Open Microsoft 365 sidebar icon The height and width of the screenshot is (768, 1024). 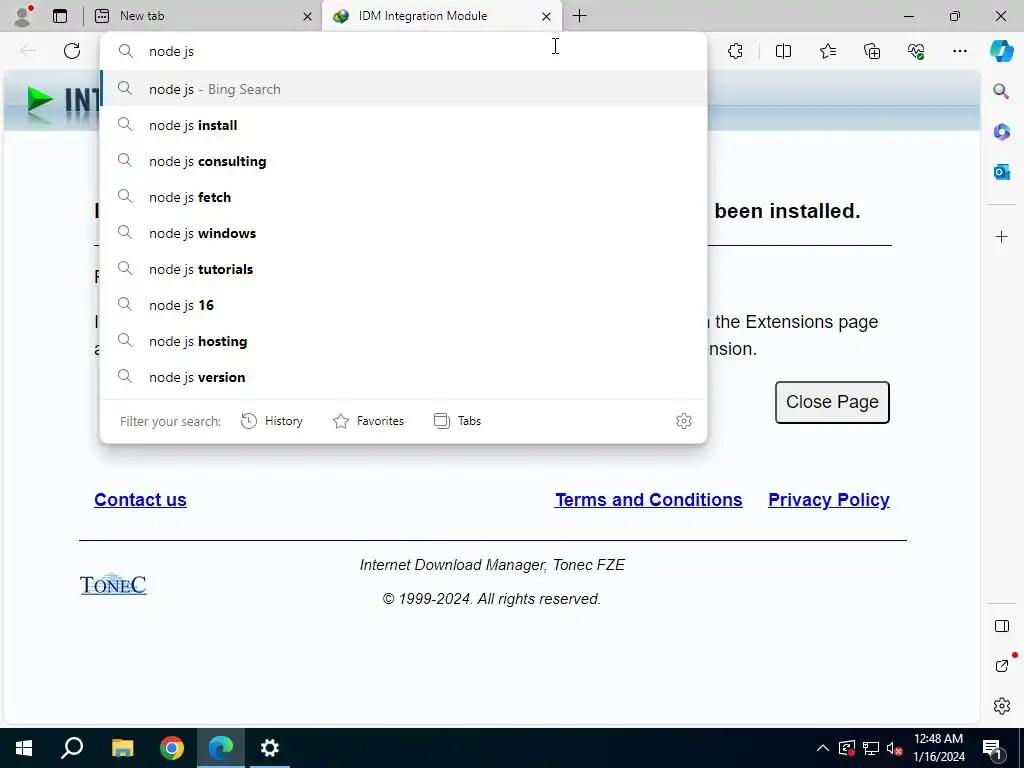1001,132
